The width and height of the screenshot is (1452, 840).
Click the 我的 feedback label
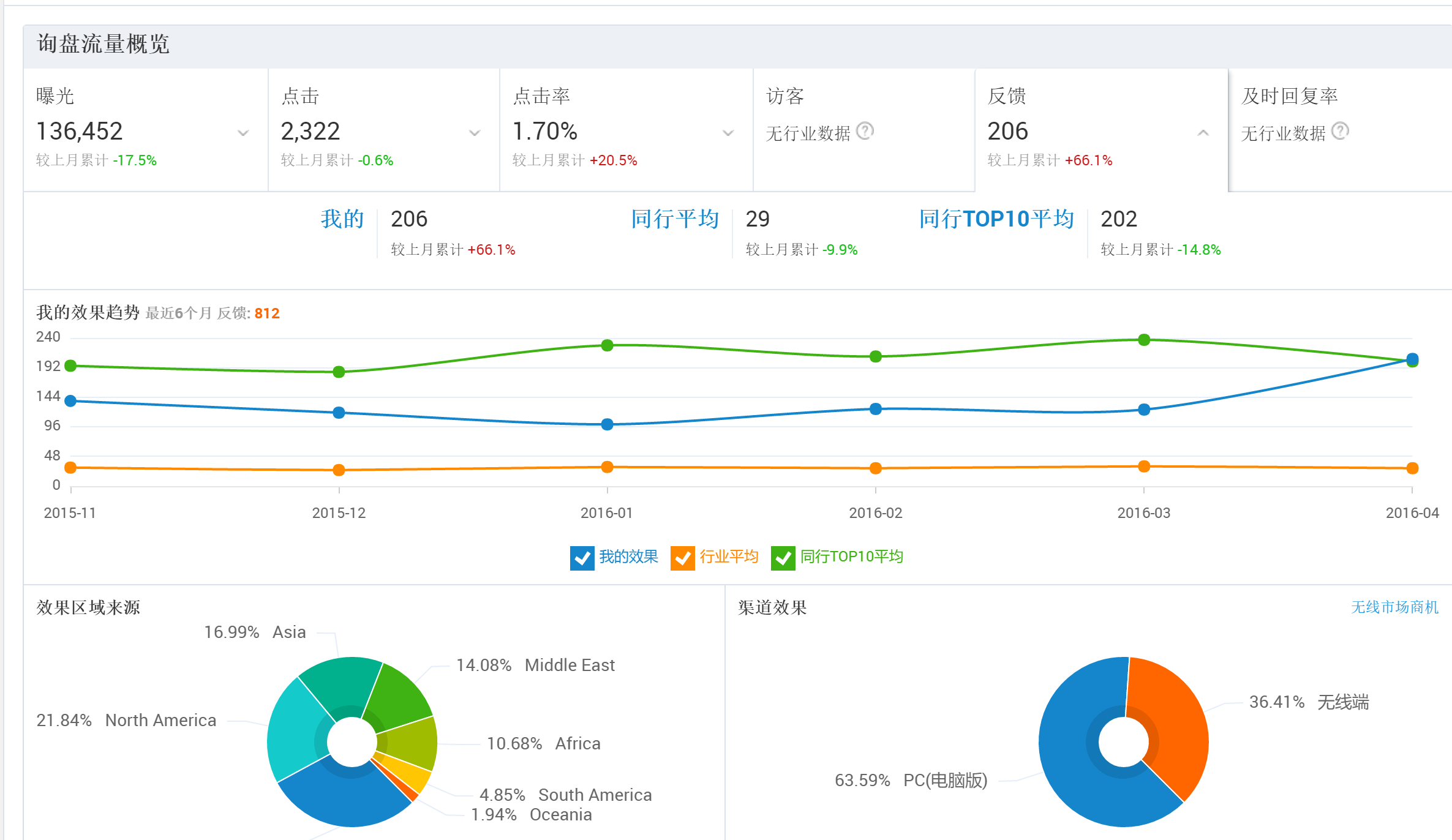(x=342, y=219)
